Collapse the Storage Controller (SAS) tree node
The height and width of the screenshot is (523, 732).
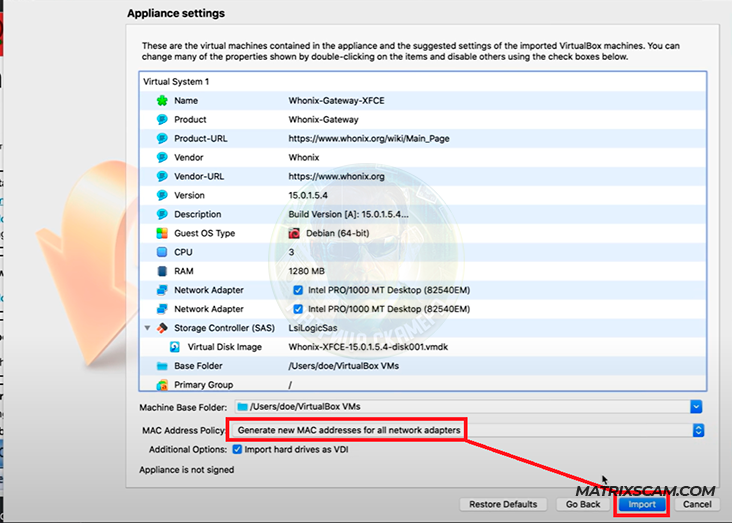(x=148, y=328)
